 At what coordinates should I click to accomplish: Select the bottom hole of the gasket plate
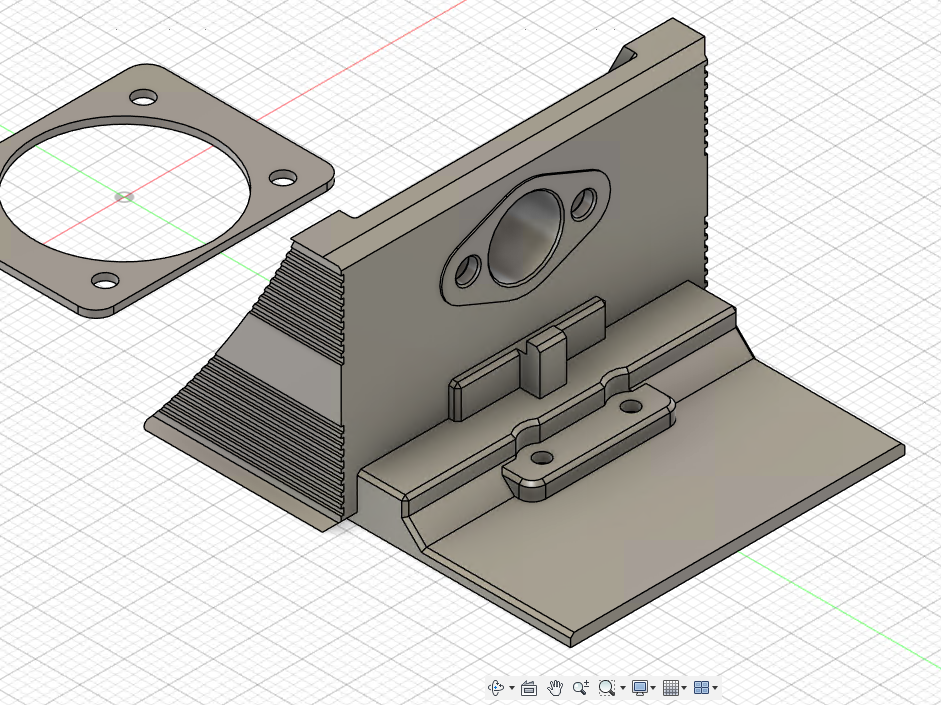point(105,280)
